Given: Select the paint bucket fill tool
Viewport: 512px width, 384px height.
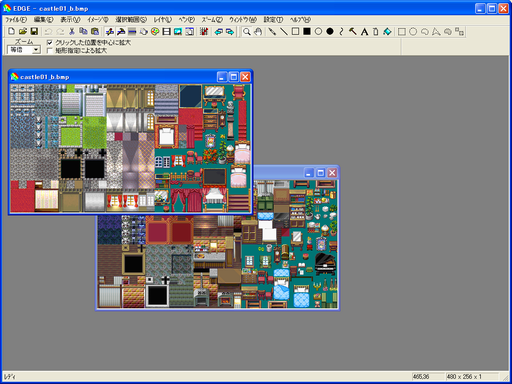Looking at the screenshot, I should 387,32.
